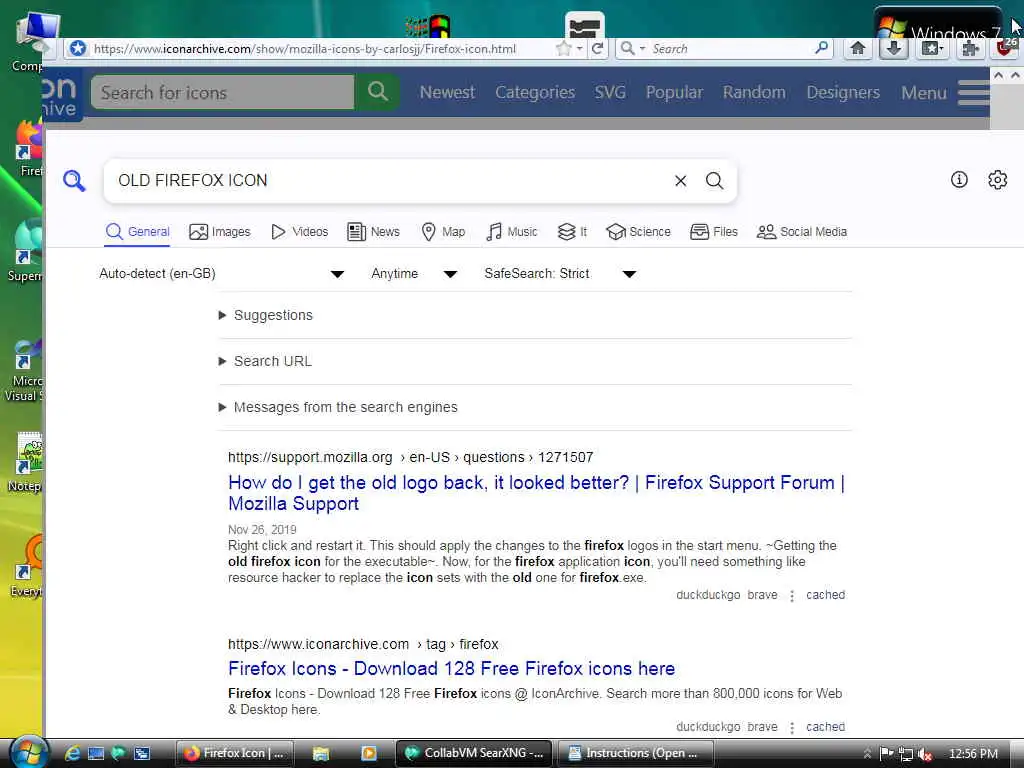1024x768 pixels.
Task: Click the volume muted tray icon
Action: 925,754
